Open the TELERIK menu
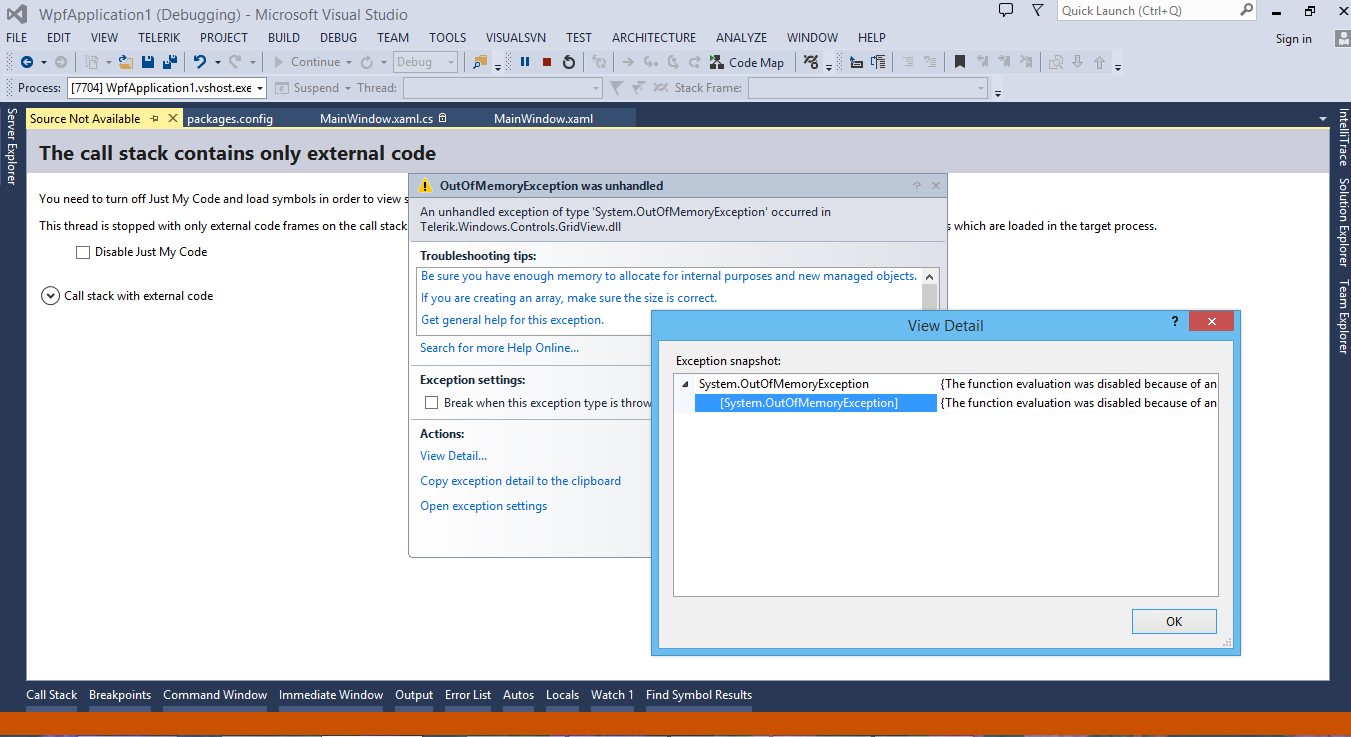 [x=159, y=37]
